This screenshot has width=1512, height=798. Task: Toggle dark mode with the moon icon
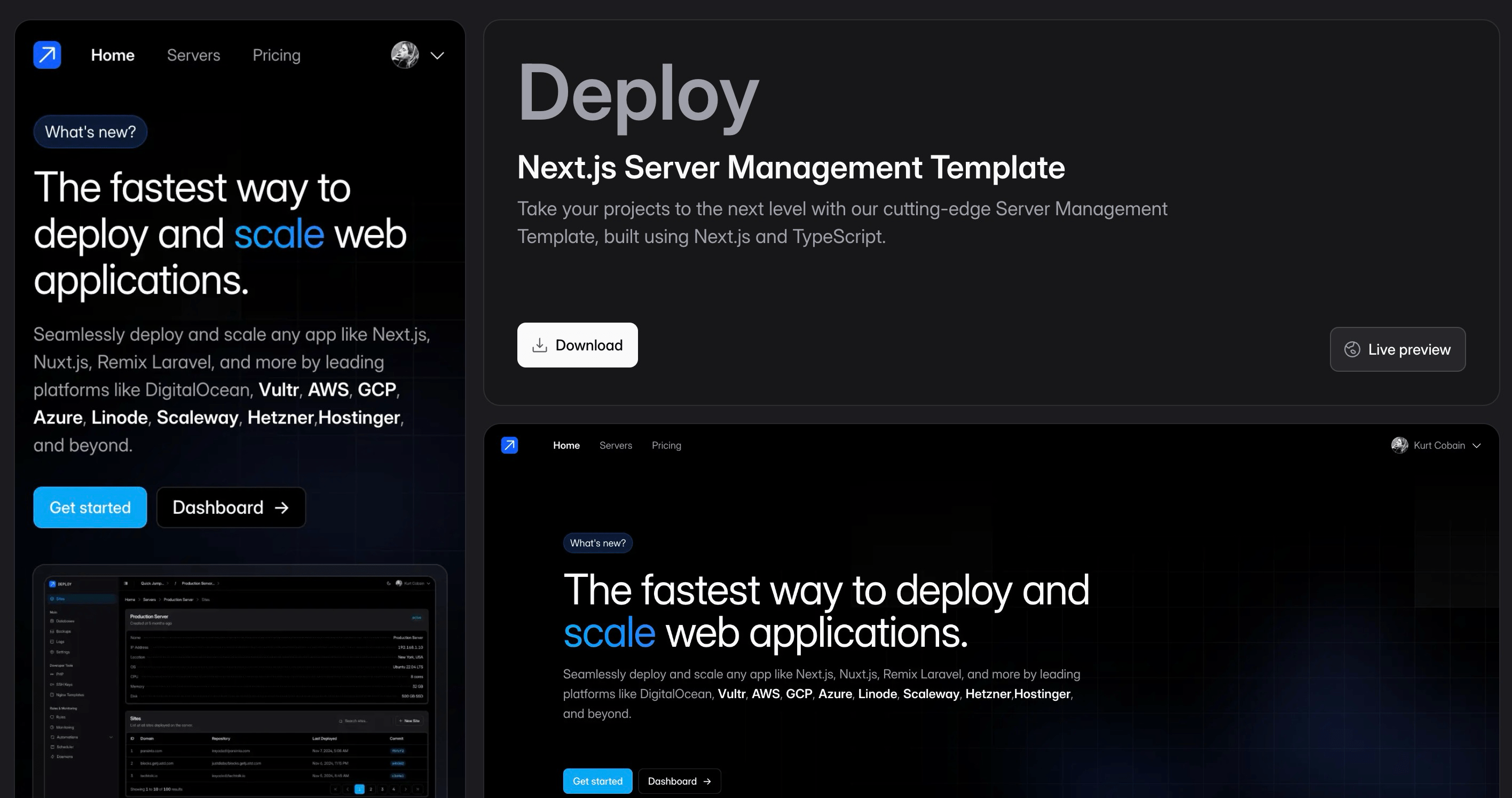389,584
